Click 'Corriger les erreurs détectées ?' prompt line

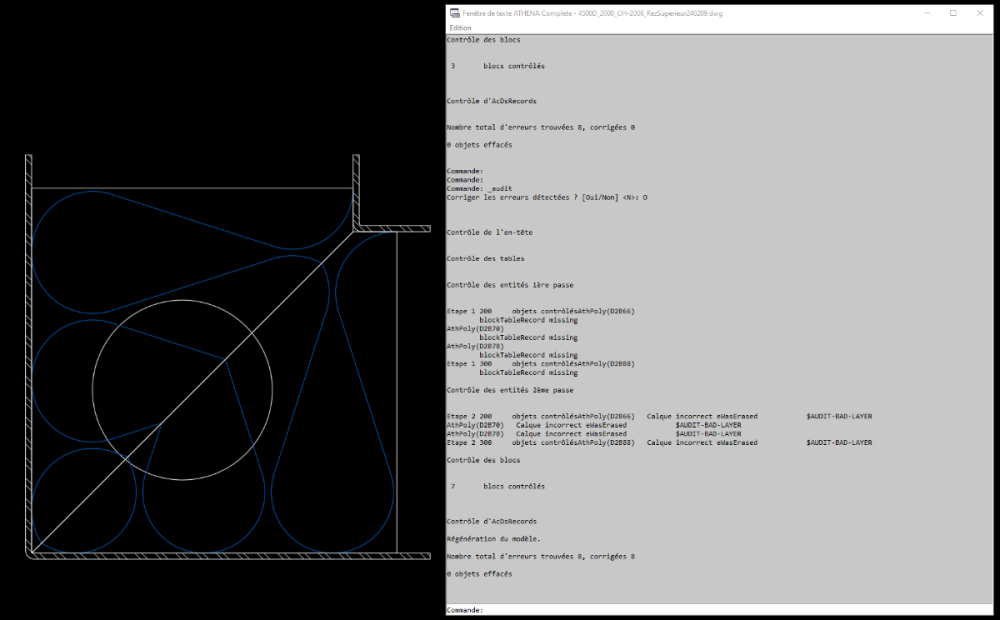(x=547, y=198)
